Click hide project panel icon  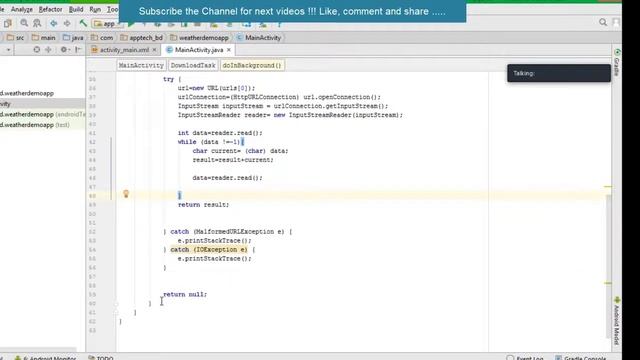(x=78, y=50)
